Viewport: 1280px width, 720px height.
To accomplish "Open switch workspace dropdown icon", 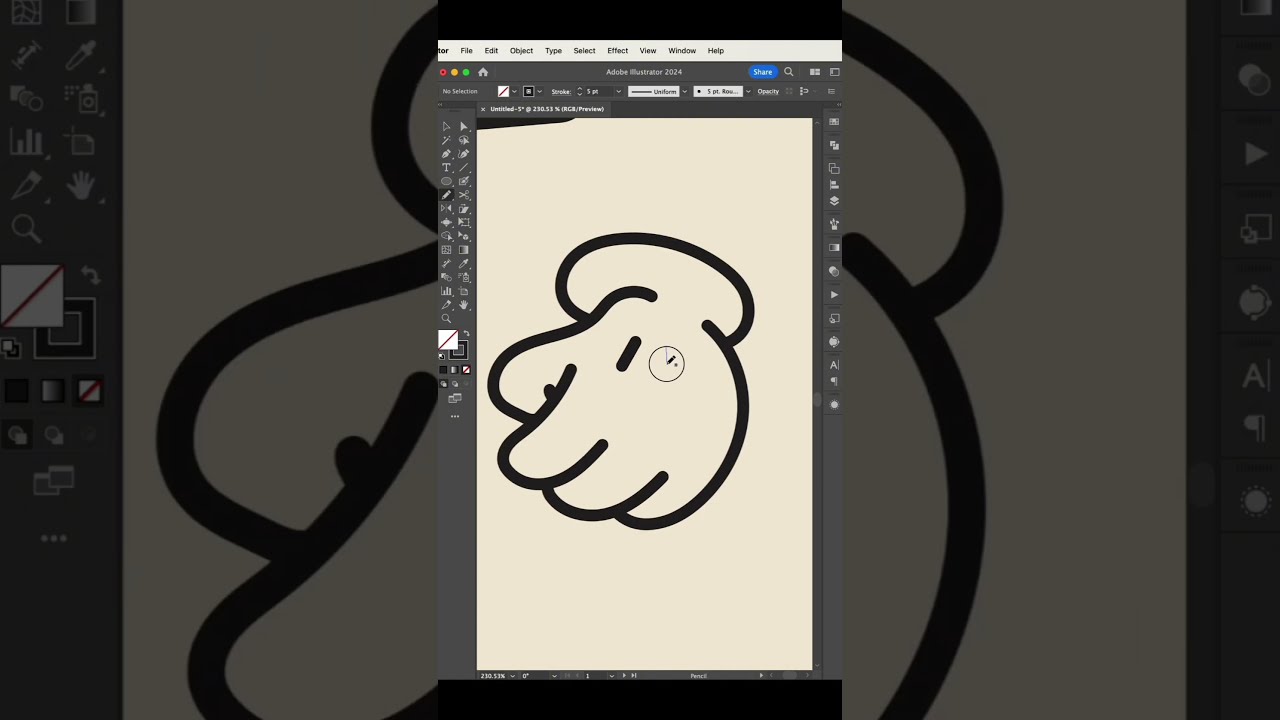I will coord(834,72).
